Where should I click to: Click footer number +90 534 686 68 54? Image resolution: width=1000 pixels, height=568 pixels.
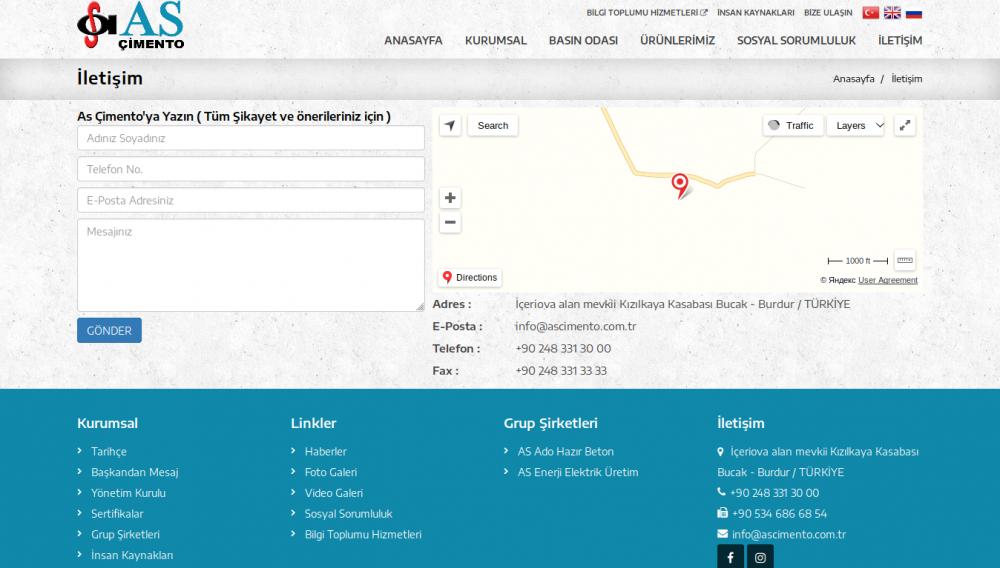pos(779,514)
